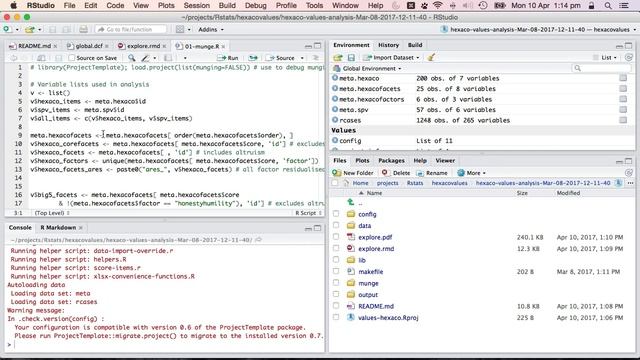The width and height of the screenshot is (640, 360).
Task: Refresh the Environment pane
Action: point(629,58)
